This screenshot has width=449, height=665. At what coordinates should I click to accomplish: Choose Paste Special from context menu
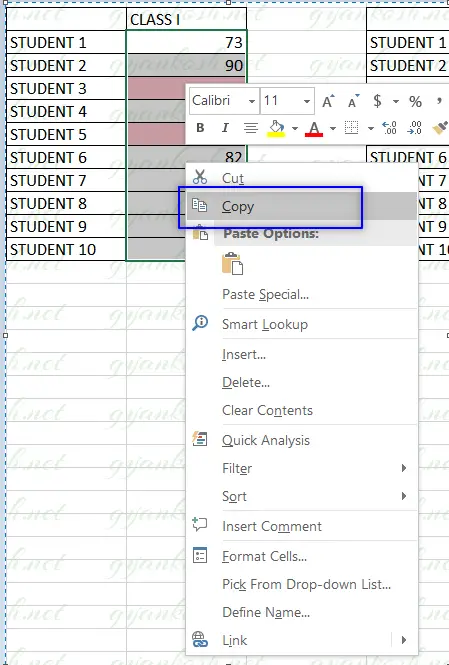click(265, 294)
